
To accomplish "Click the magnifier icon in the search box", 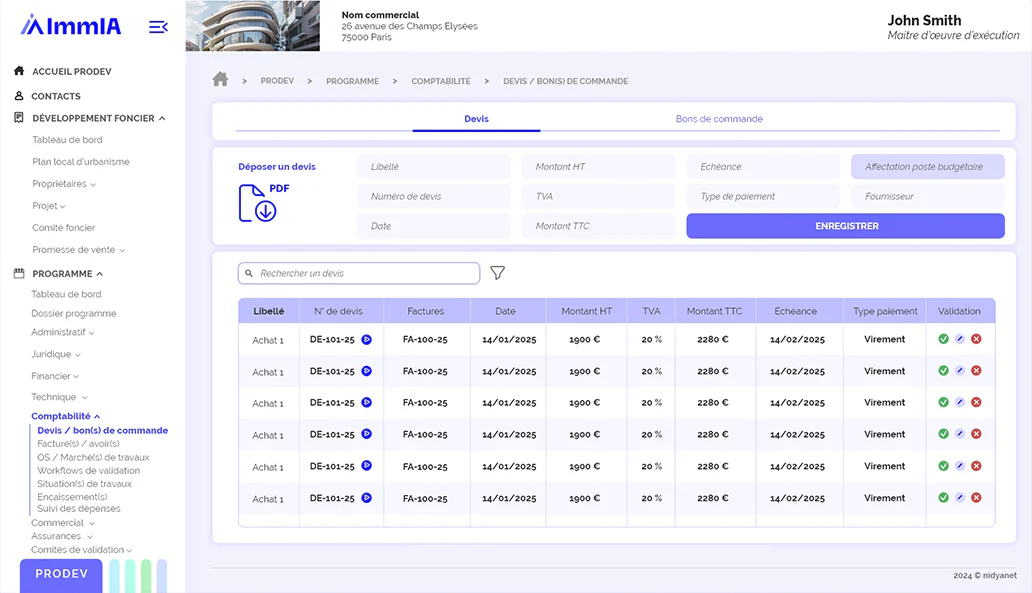I will tap(249, 273).
